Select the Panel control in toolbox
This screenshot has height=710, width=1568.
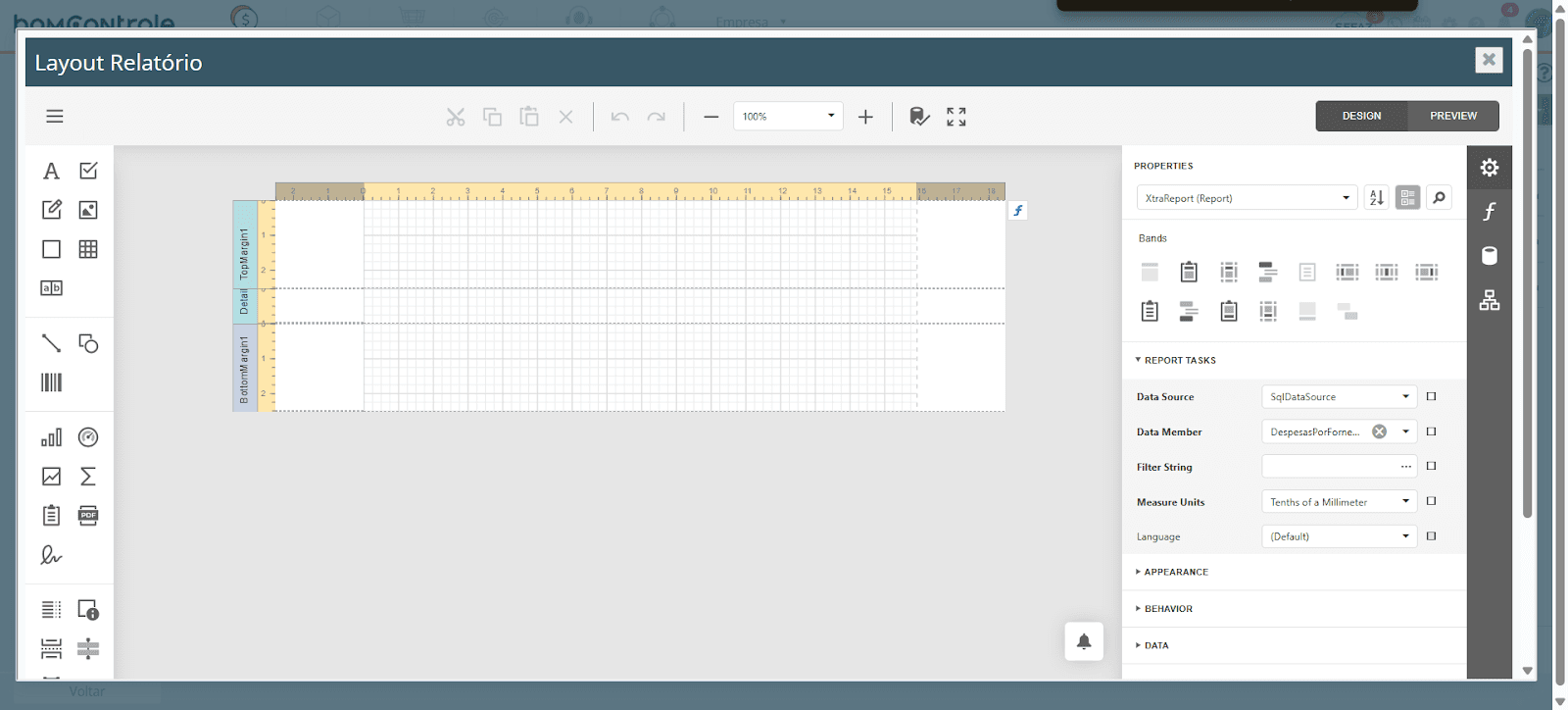point(51,249)
